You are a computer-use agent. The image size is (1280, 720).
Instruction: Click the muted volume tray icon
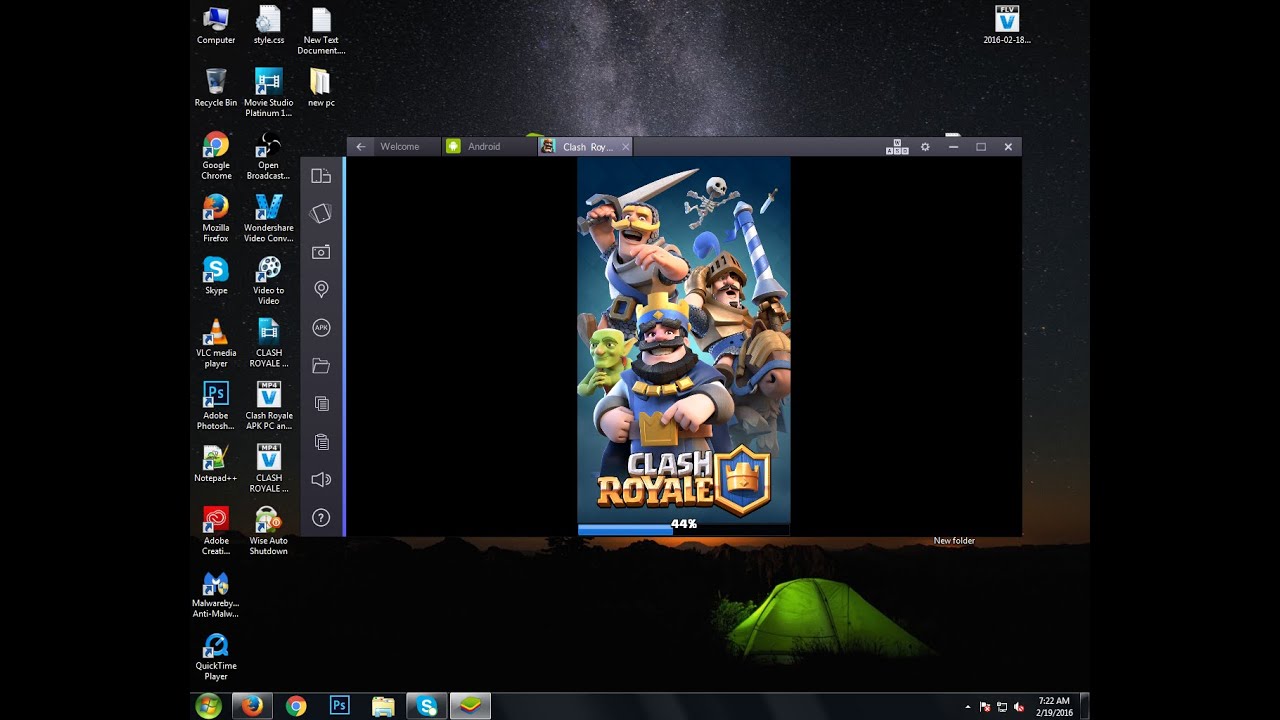point(1019,707)
